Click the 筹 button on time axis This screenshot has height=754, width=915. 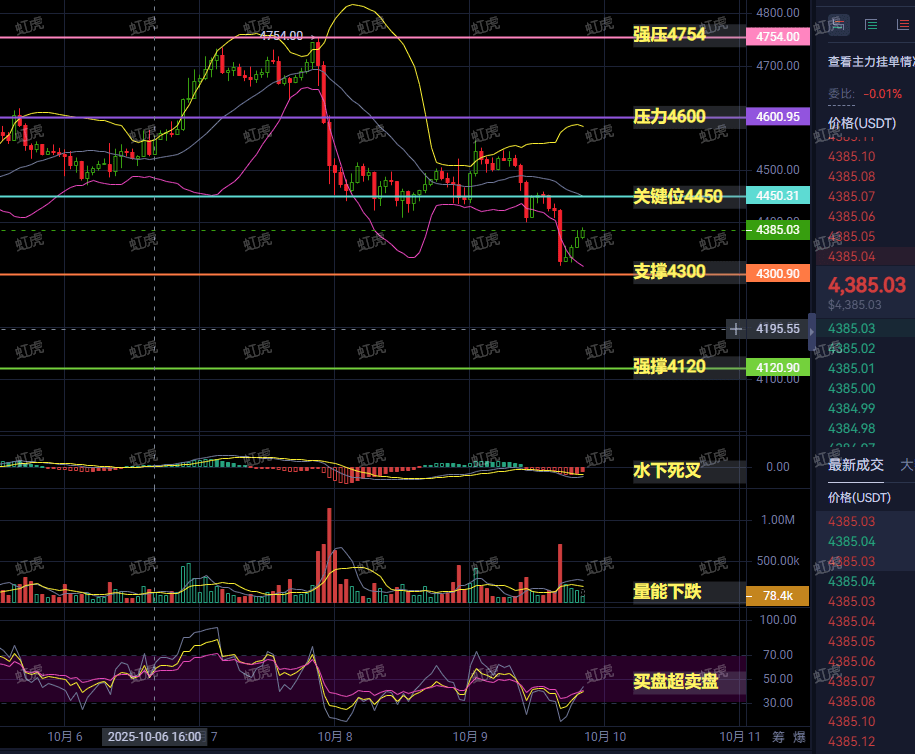tap(778, 736)
